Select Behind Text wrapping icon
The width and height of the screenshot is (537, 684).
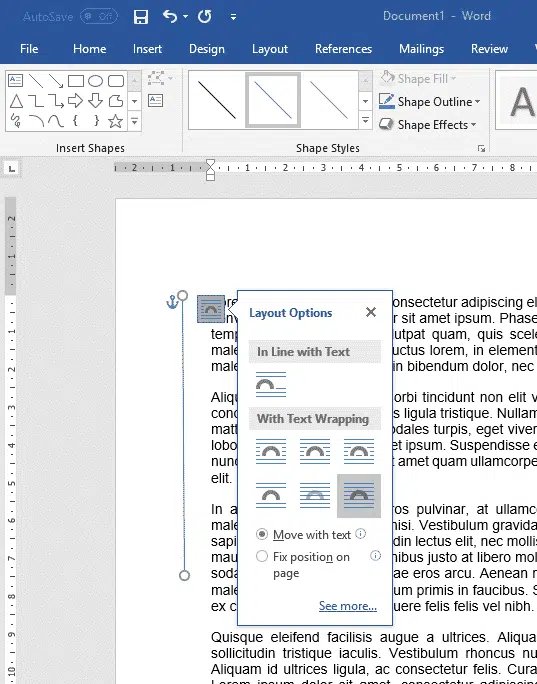(315, 496)
